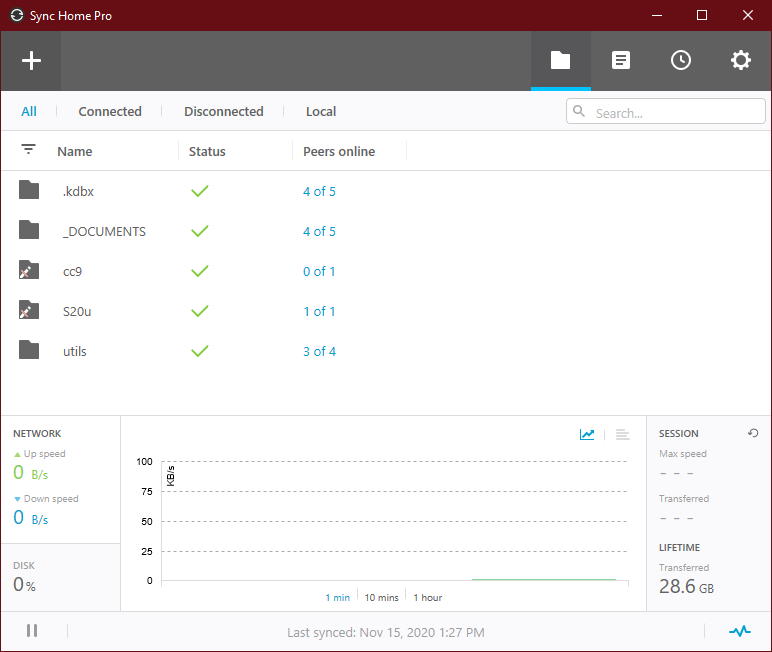Select the Connected filter tab
The width and height of the screenshot is (772, 652).
point(110,112)
